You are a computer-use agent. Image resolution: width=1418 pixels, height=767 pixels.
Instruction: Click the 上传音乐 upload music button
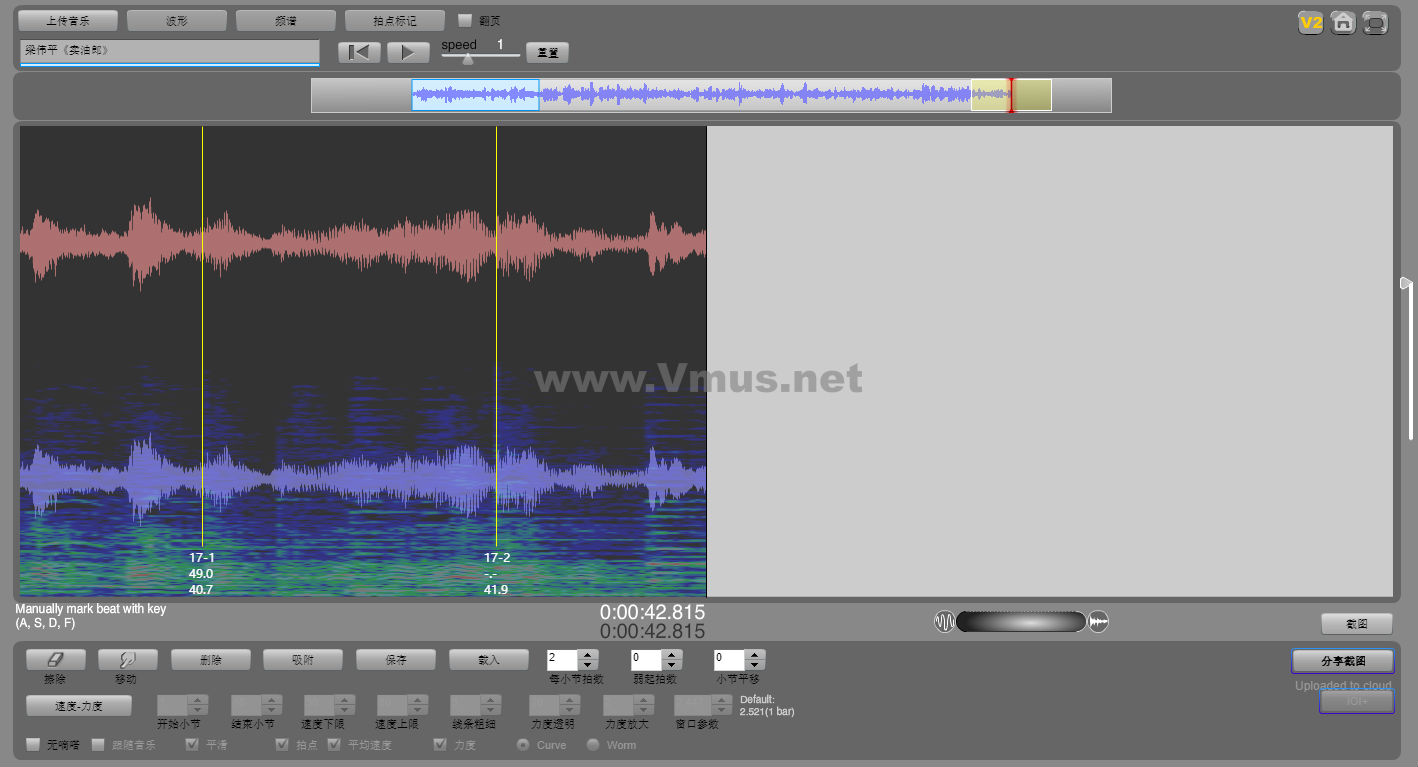pyautogui.click(x=67, y=20)
